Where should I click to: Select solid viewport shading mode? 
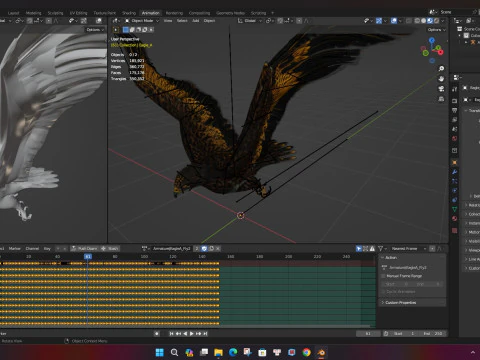pos(423,21)
